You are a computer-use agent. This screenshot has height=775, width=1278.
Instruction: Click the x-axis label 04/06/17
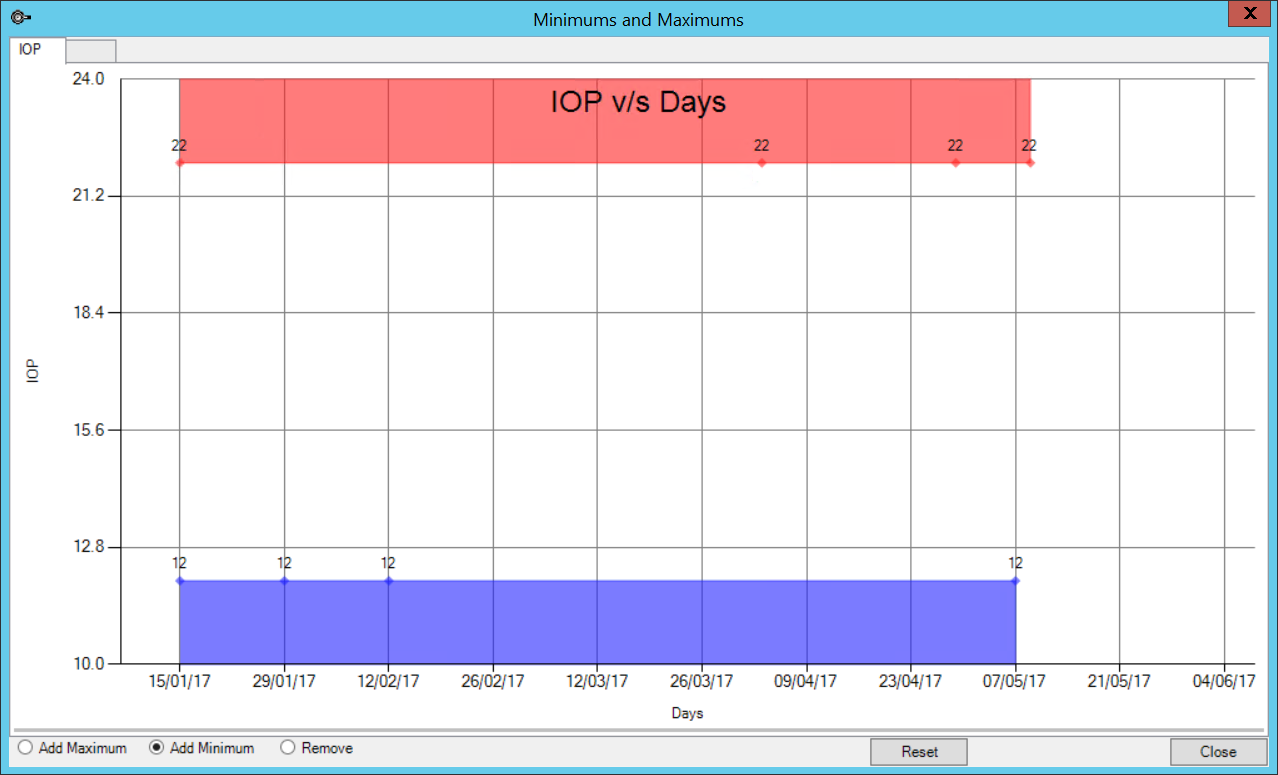pos(1223,681)
